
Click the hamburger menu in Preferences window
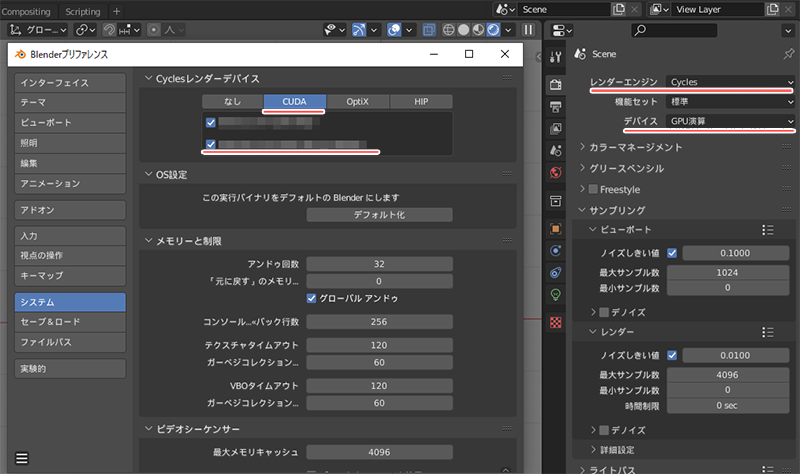22,458
